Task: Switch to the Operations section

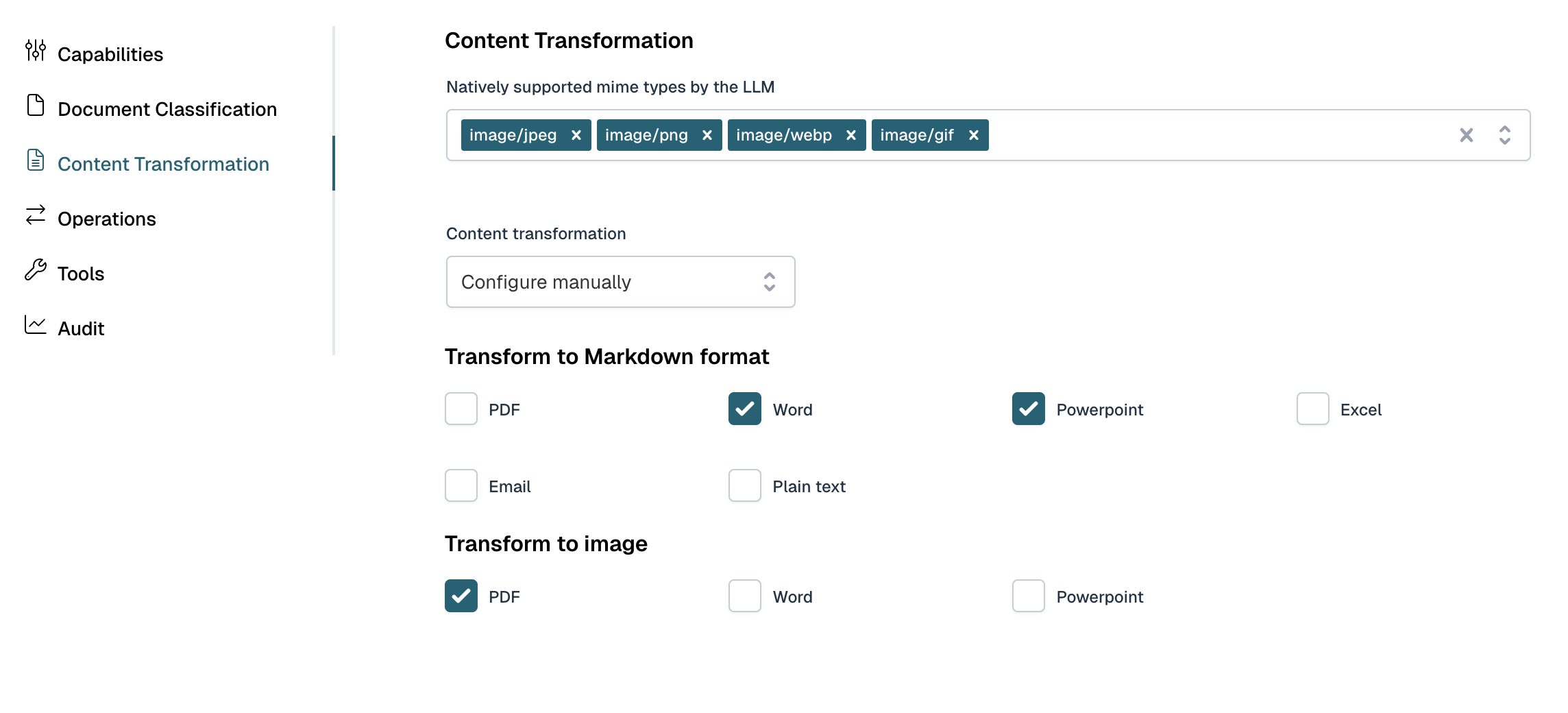Action: coord(107,218)
